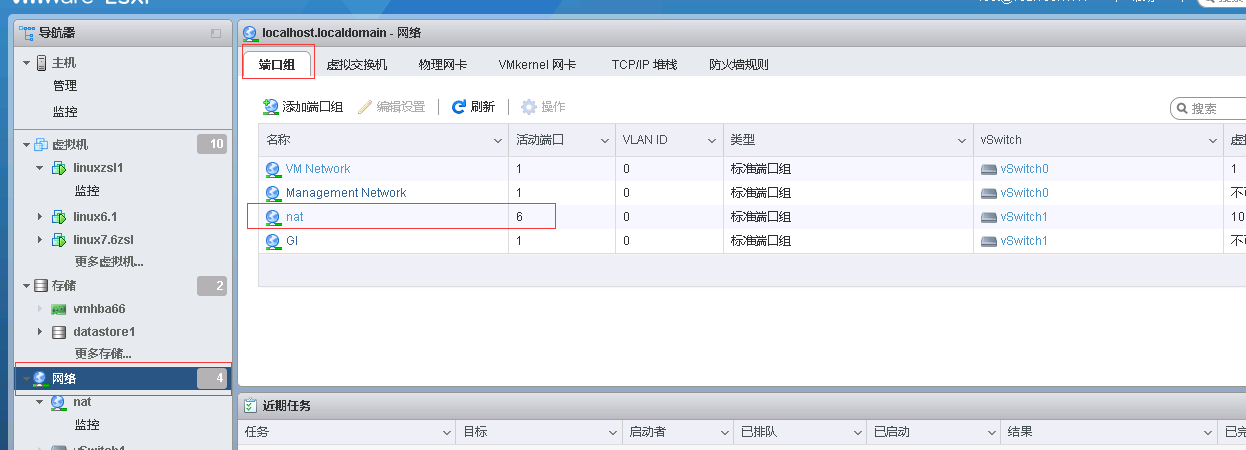Click the 操作 gear icon
This screenshot has height=450, width=1246.
(529, 107)
